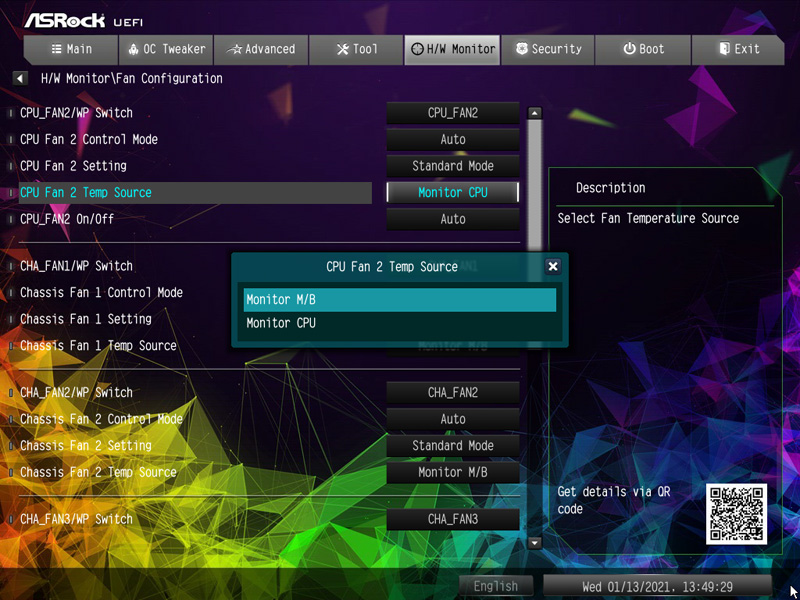The image size is (800, 600).
Task: Click 'Get details via QR code' text
Action: (614, 501)
